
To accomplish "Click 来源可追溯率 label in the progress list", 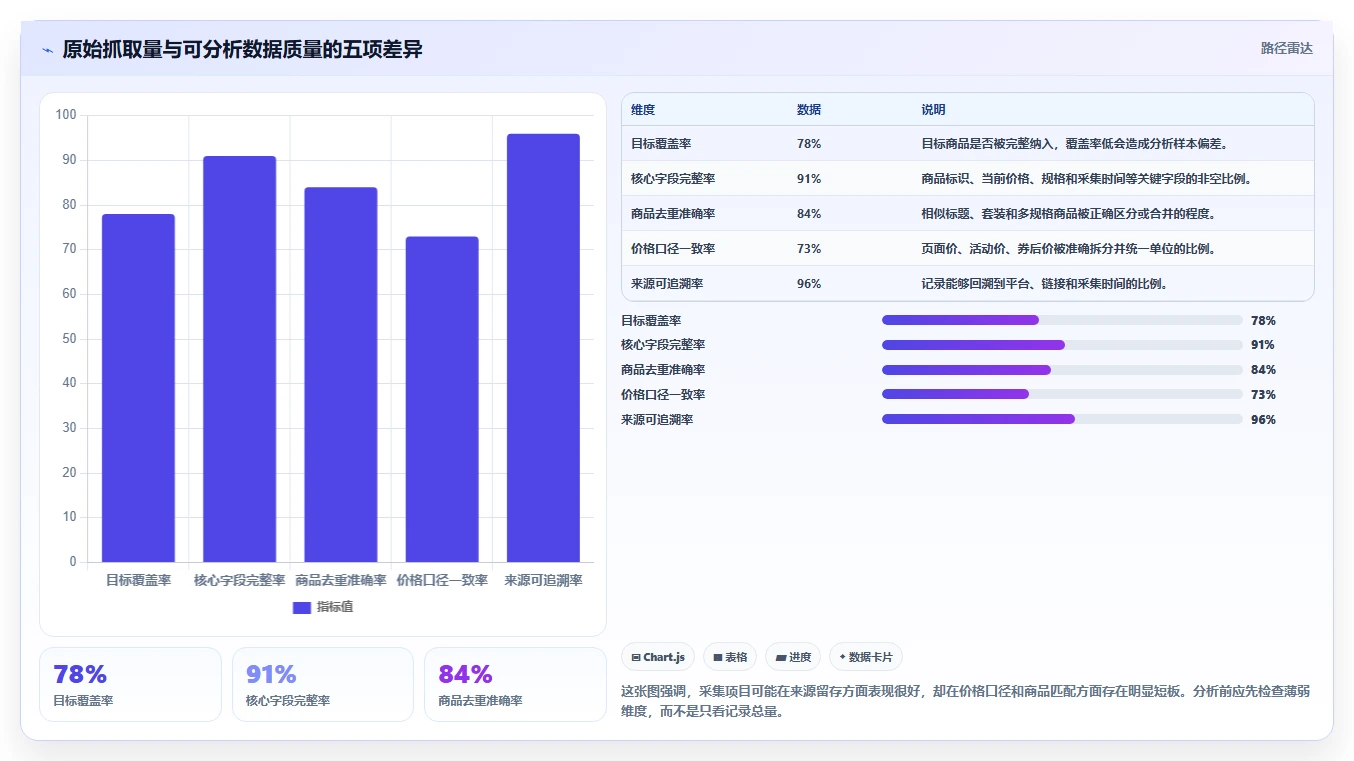I will [657, 420].
